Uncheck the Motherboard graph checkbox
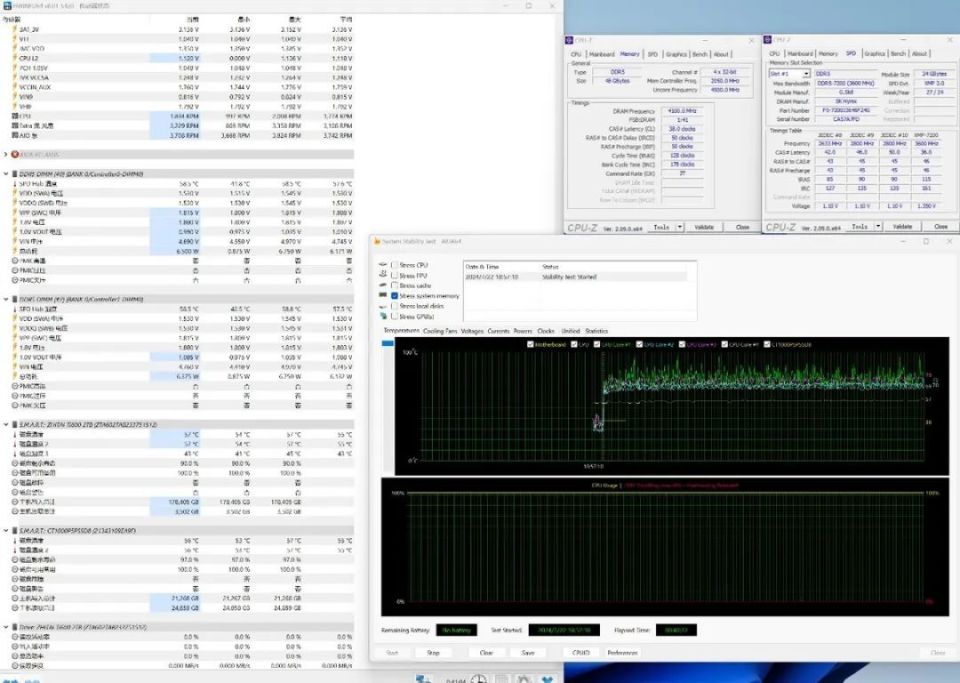 (530, 345)
